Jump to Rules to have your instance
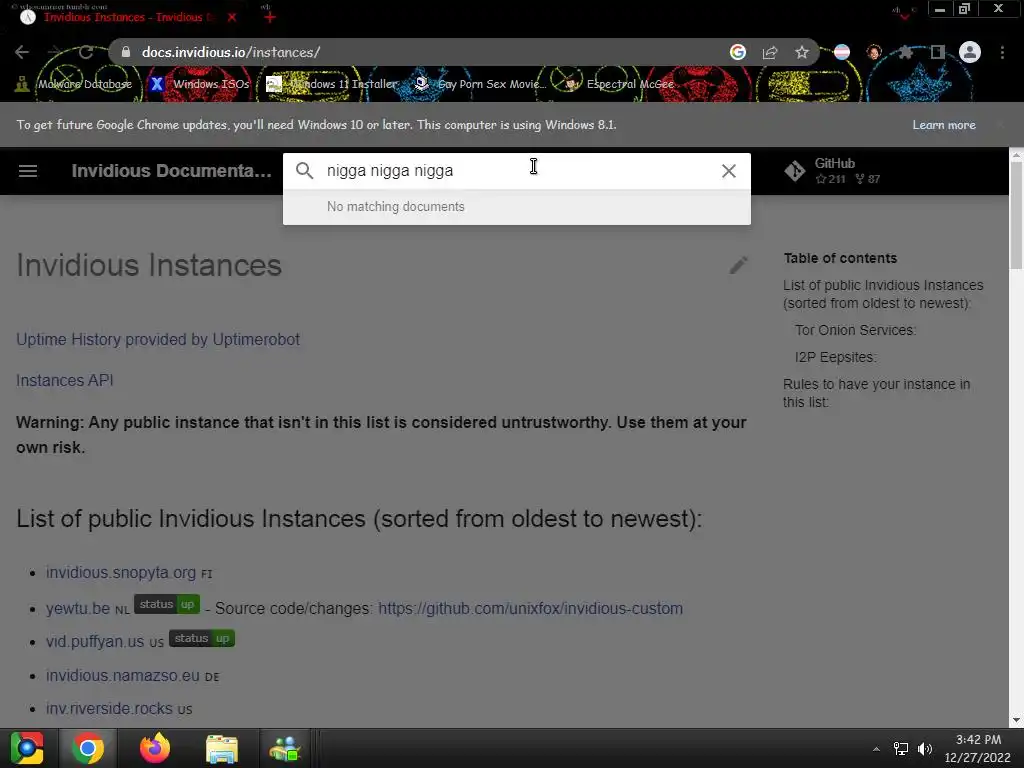Image resolution: width=1024 pixels, height=768 pixels. tap(876, 393)
